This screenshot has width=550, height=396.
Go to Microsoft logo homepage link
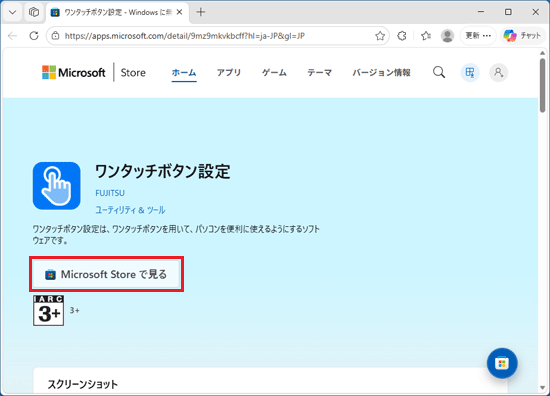[x=74, y=73]
